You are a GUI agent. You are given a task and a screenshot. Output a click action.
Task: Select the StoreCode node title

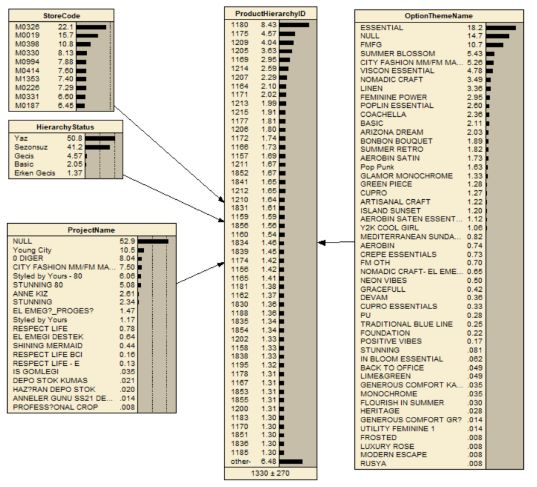61,16
